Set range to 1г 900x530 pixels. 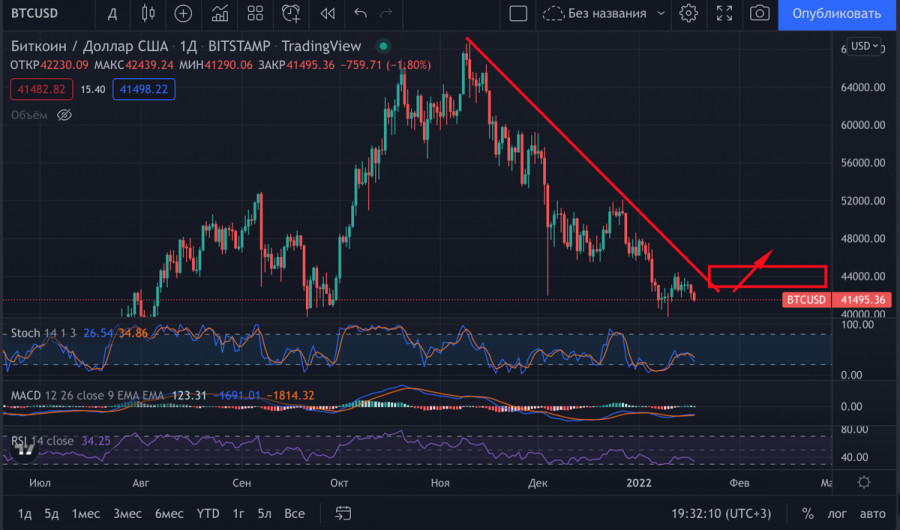point(238,513)
